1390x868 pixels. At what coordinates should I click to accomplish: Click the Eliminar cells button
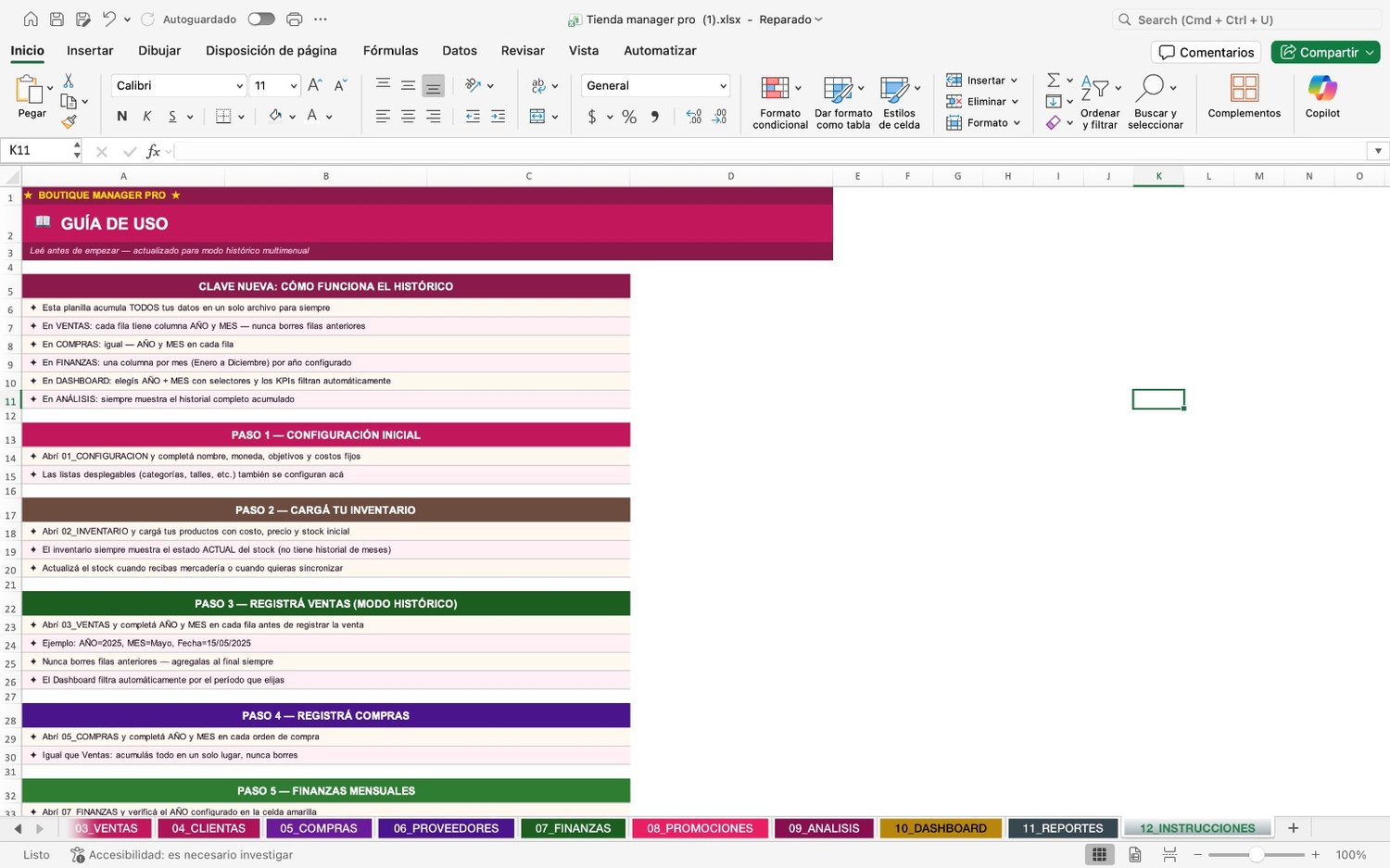[x=982, y=102]
